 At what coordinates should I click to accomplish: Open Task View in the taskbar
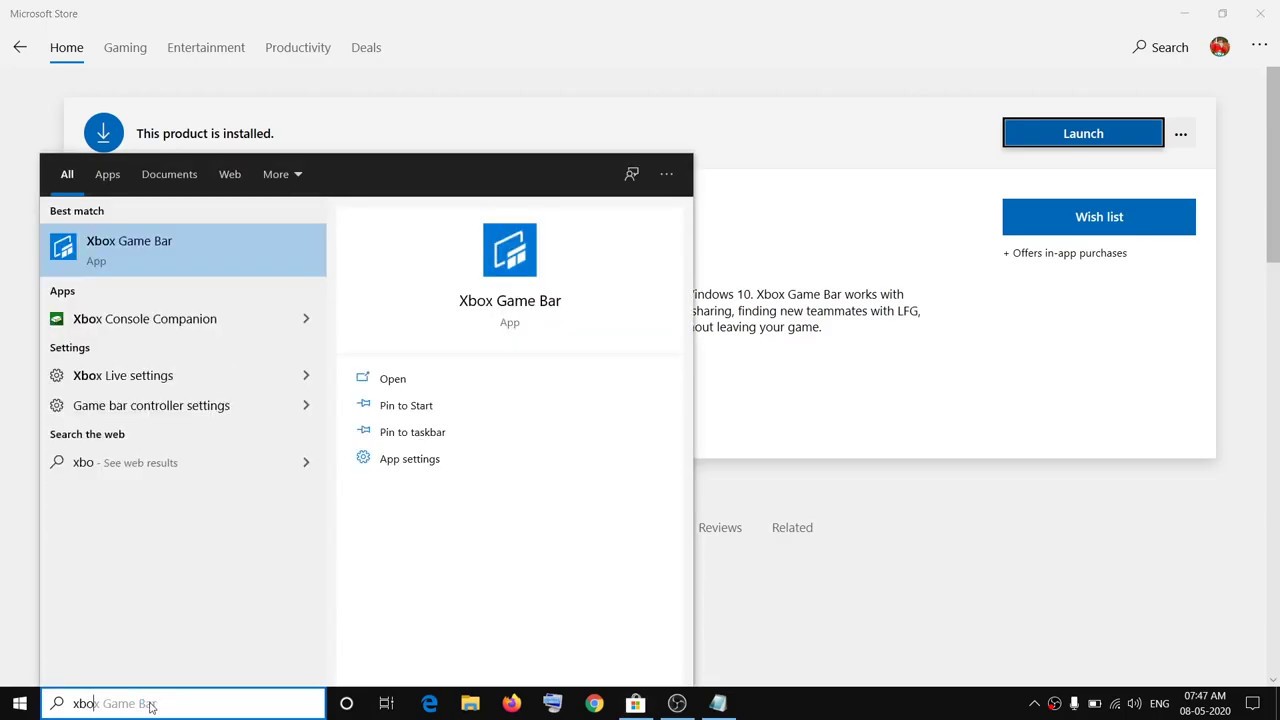coord(386,704)
